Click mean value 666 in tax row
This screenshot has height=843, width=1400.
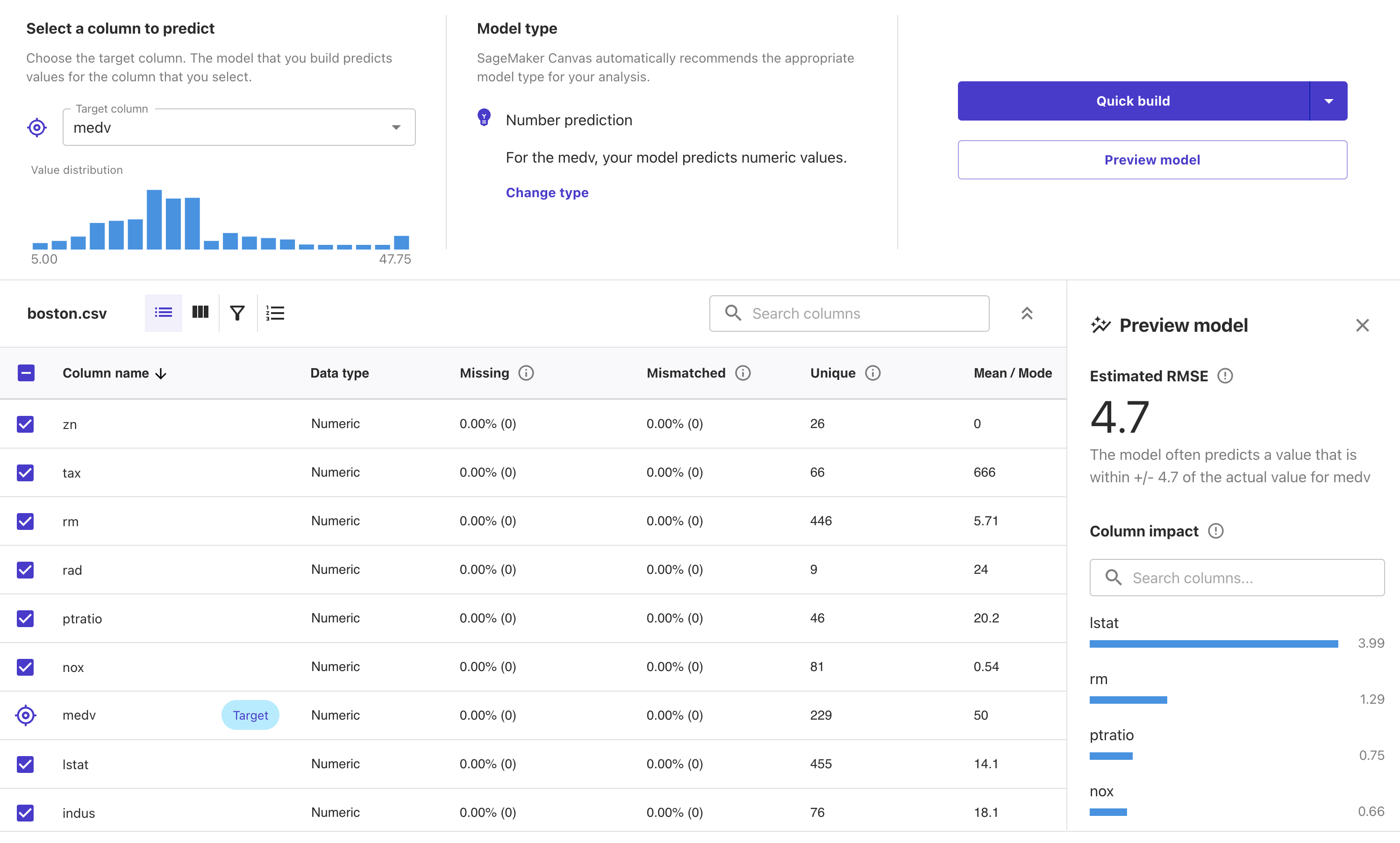tap(984, 472)
